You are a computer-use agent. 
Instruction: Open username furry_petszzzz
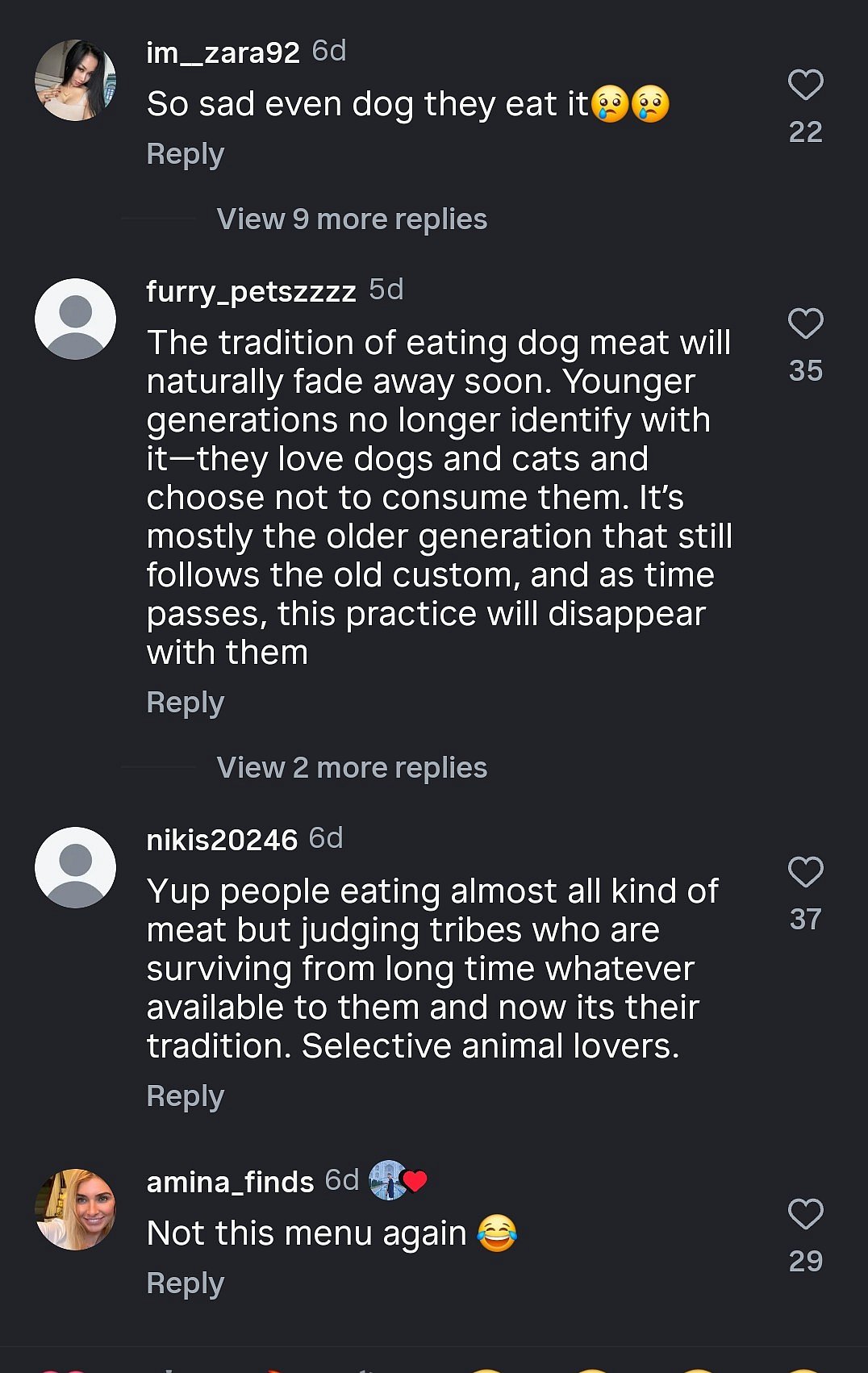[251, 291]
